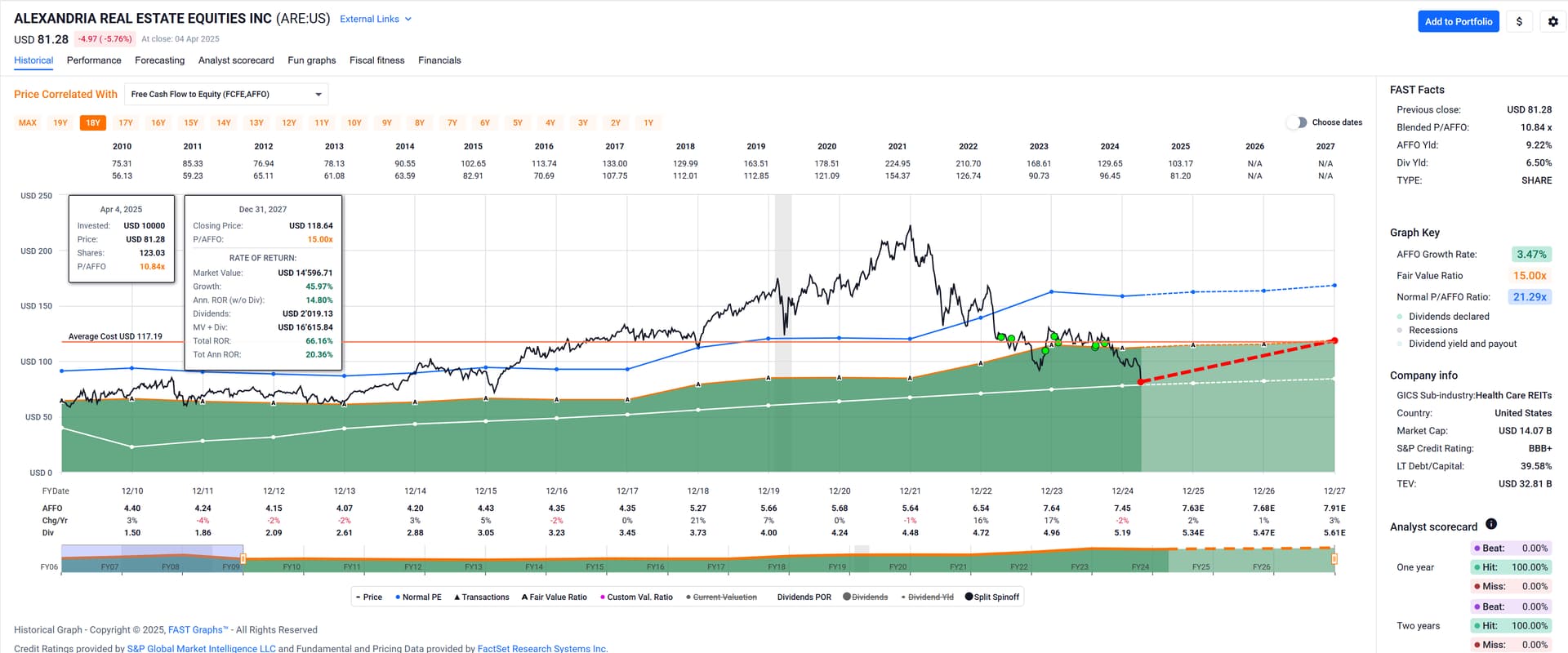Toggle Custom Val. Ratio legend item
This screenshot has width=1568, height=653.
(636, 597)
